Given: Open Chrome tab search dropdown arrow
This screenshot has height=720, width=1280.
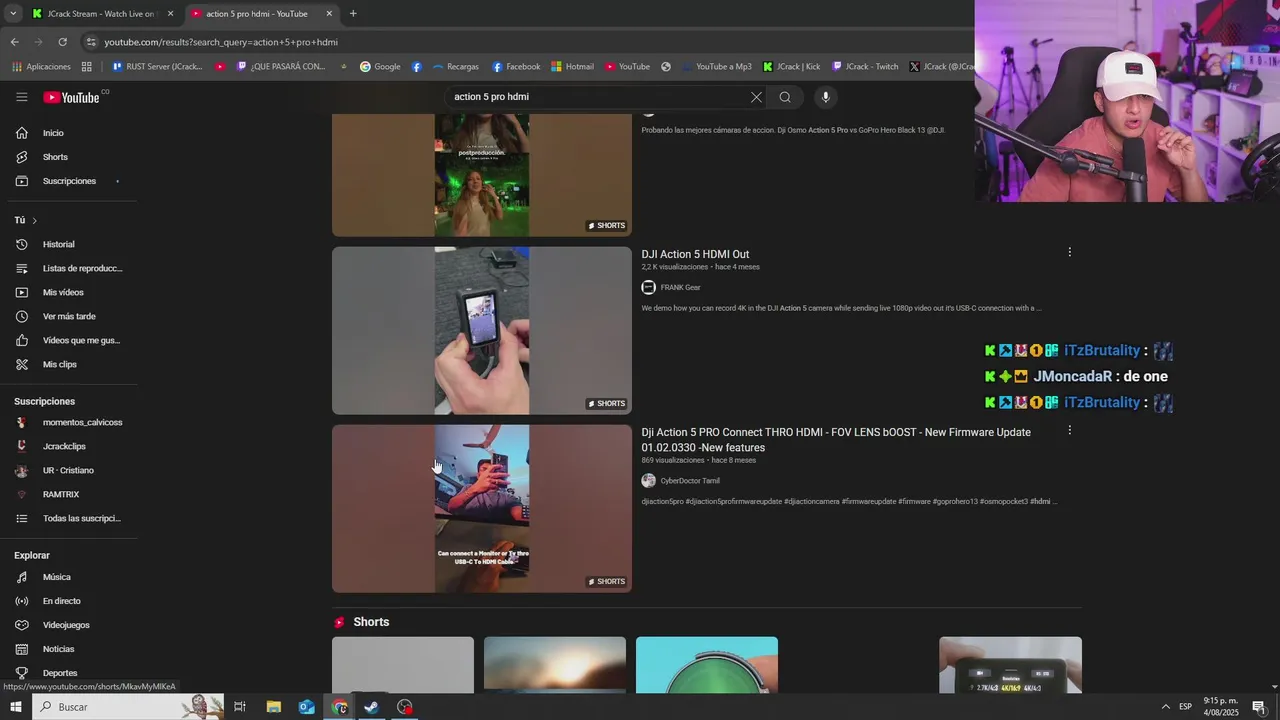Looking at the screenshot, I should [13, 14].
